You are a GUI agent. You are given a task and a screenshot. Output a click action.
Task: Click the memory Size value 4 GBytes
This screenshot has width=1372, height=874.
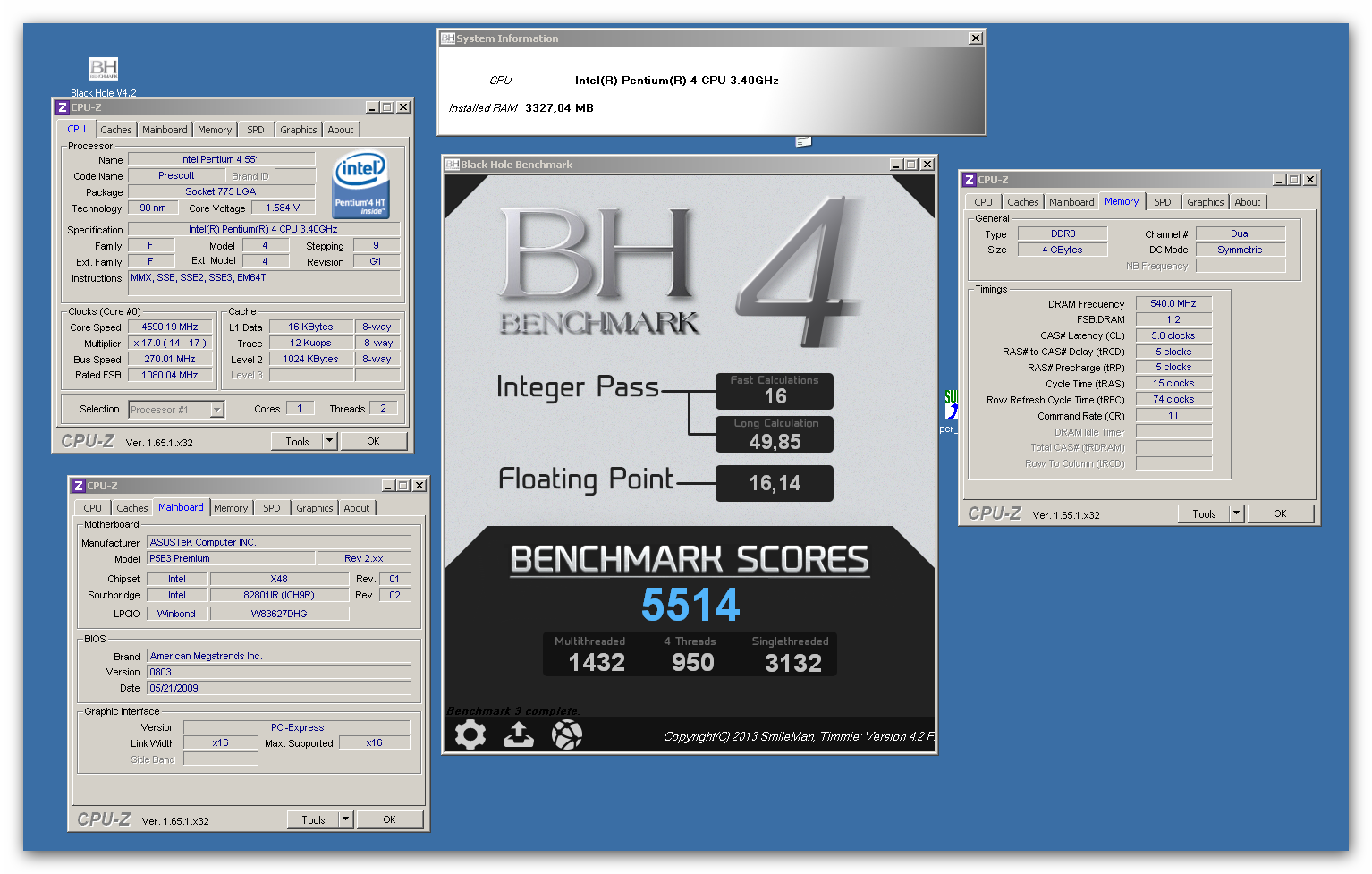[1063, 250]
